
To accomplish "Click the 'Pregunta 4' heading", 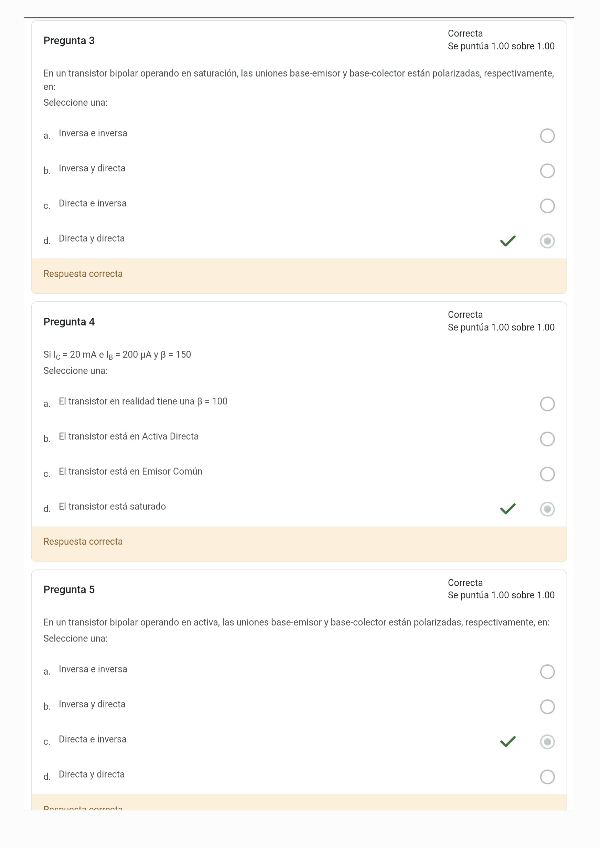I will coord(69,322).
